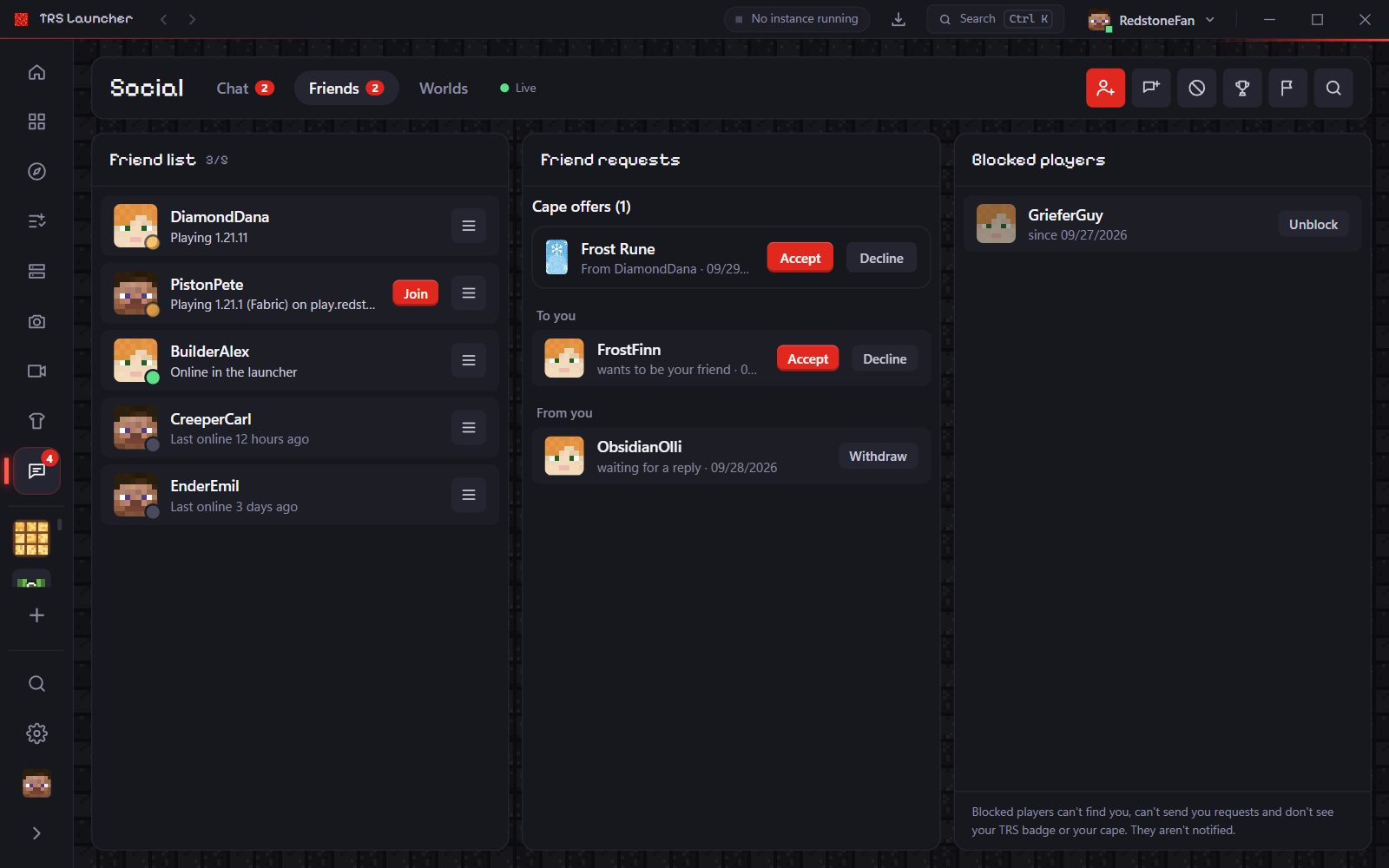This screenshot has height=868, width=1389.
Task: Open the settings gear in sidebar
Action: 36,733
